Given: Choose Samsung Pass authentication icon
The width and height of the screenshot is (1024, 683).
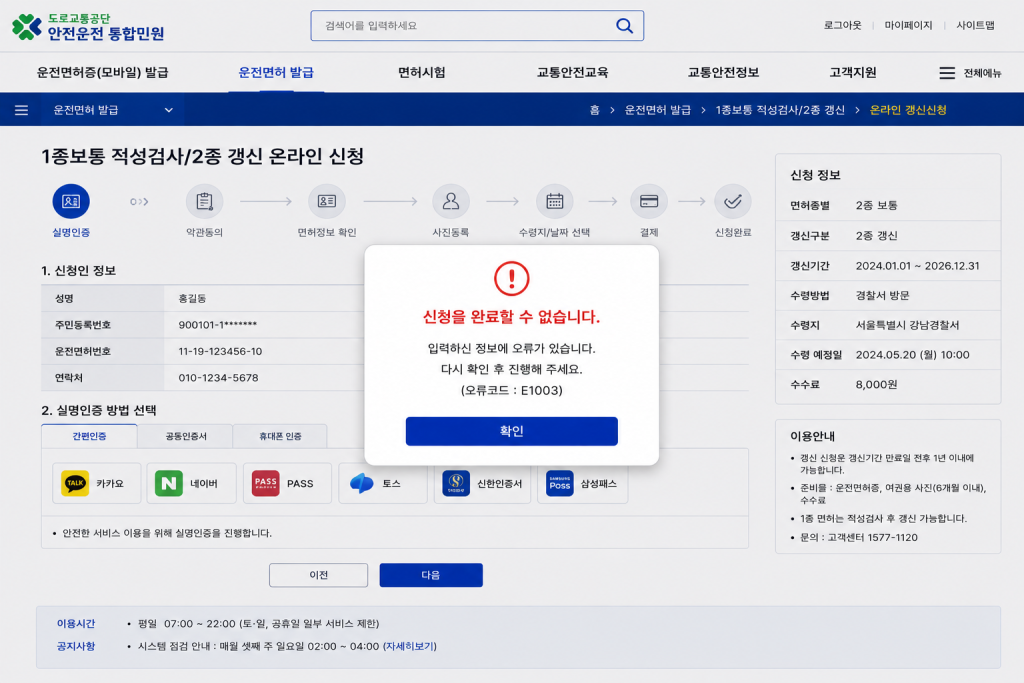Looking at the screenshot, I should 560,483.
